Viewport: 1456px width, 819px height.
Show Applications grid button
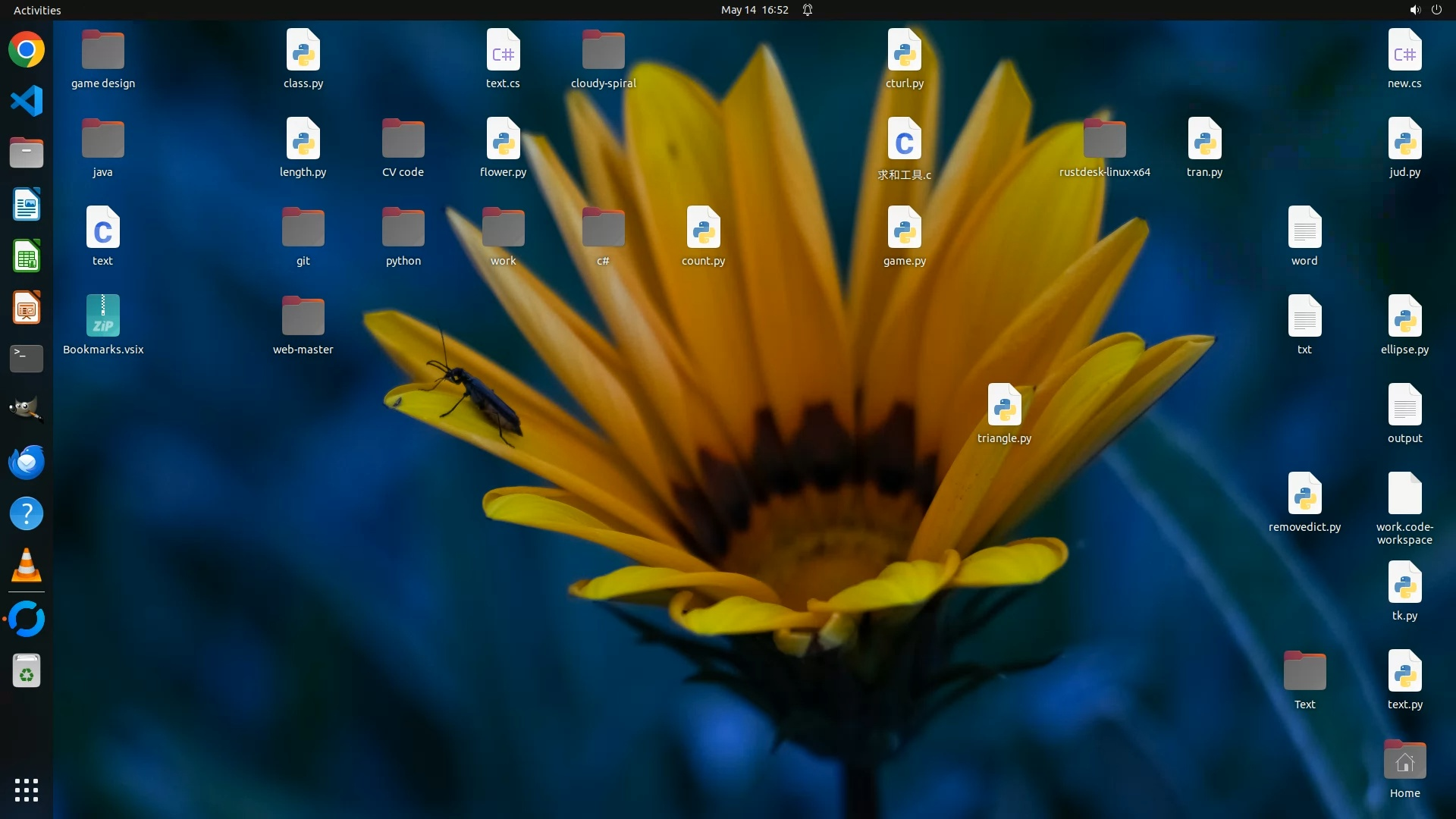27,789
